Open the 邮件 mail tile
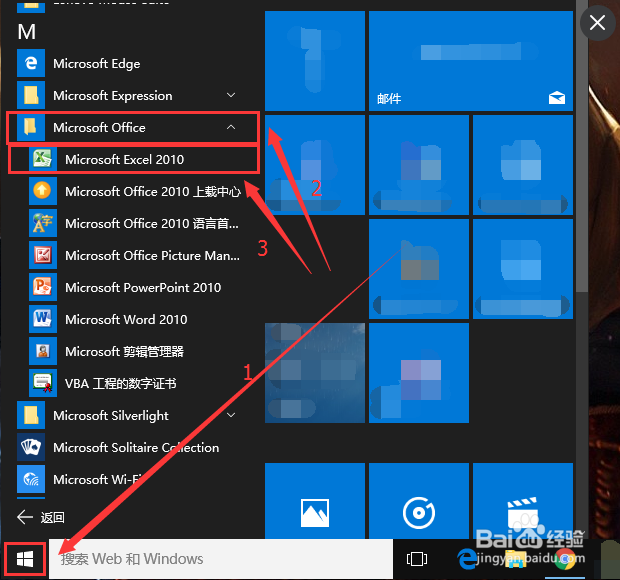This screenshot has width=620, height=580. 471,61
